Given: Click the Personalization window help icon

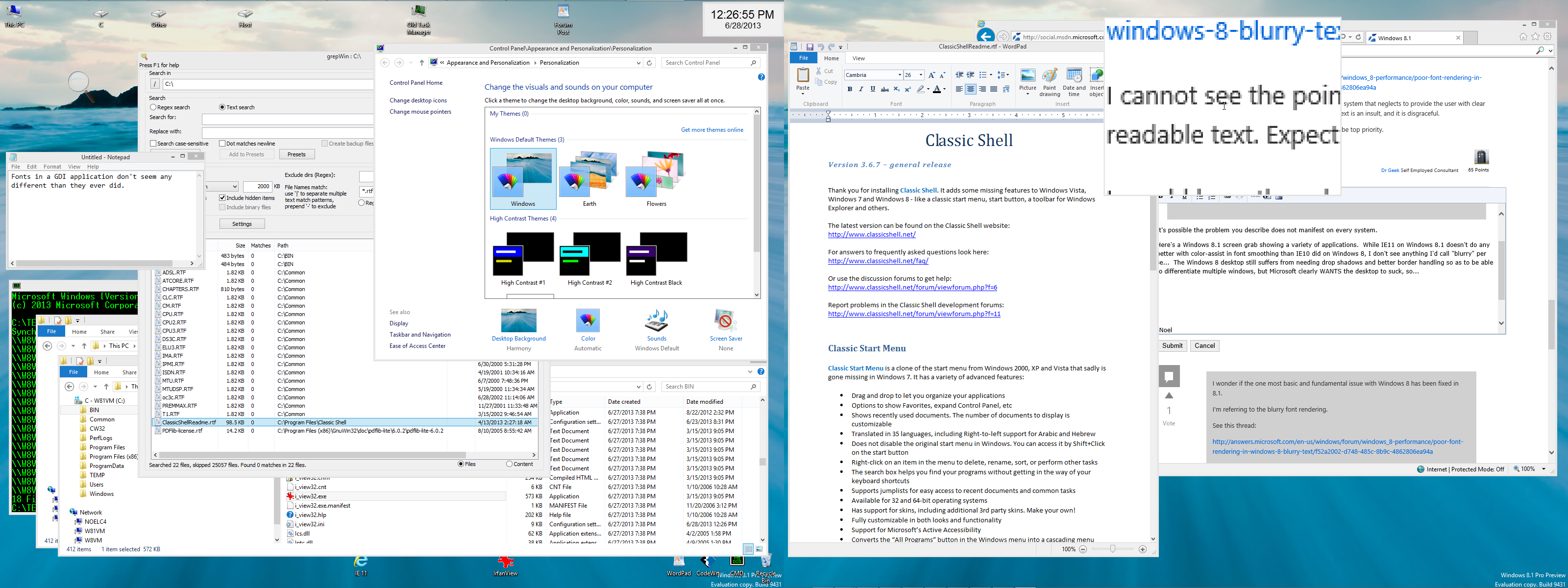Looking at the screenshot, I should 761,77.
